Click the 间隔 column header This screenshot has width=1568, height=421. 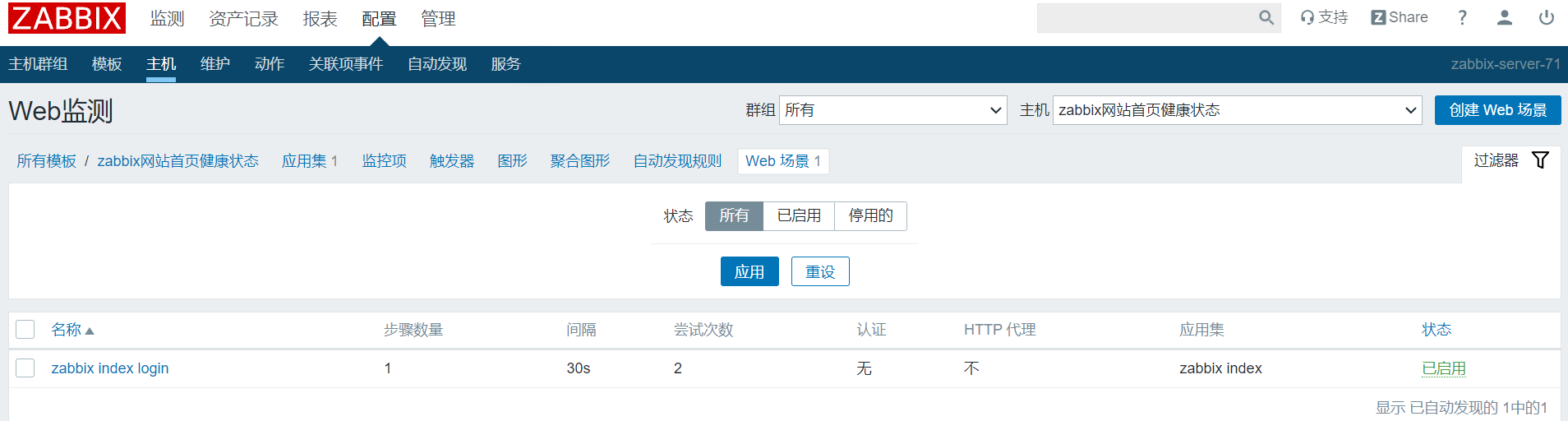(581, 330)
